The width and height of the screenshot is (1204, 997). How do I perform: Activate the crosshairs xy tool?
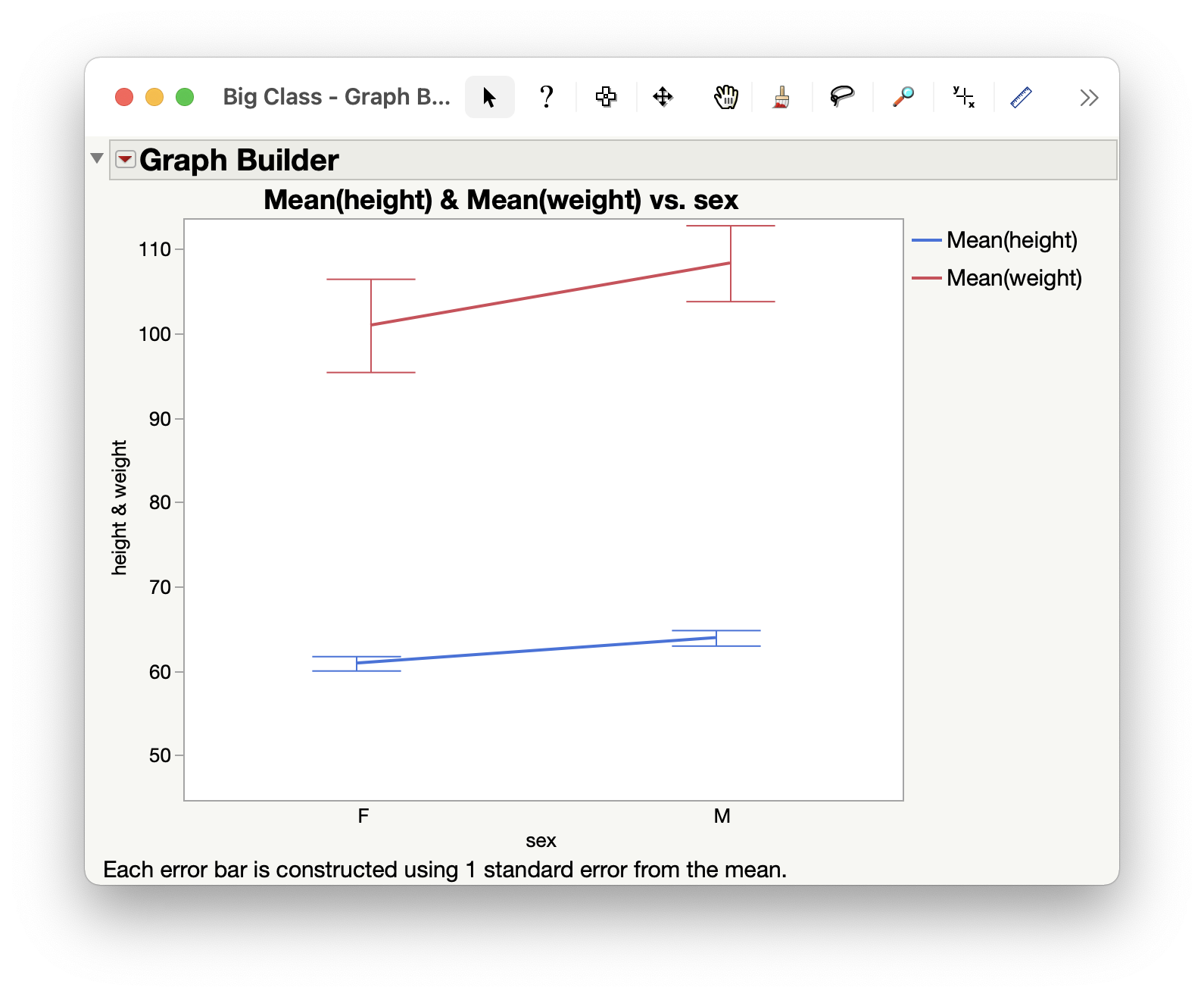pyautogui.click(x=963, y=97)
